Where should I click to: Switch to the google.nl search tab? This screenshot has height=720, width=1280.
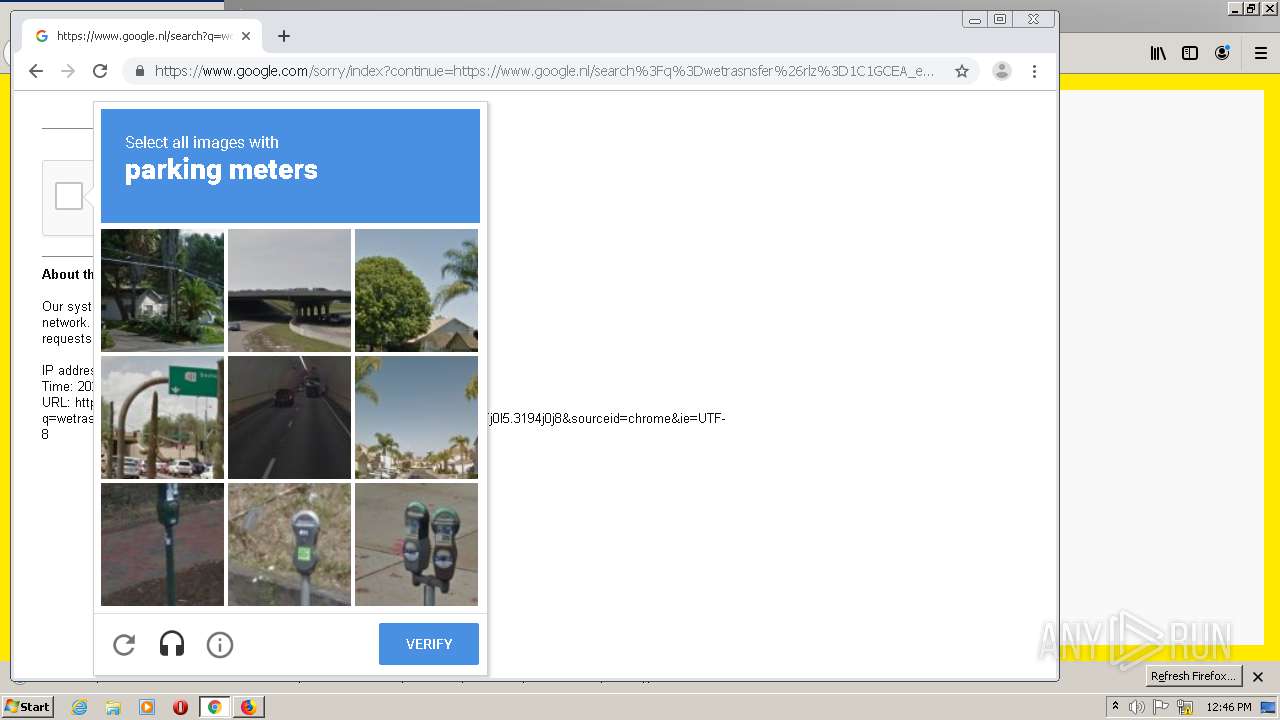[x=143, y=36]
